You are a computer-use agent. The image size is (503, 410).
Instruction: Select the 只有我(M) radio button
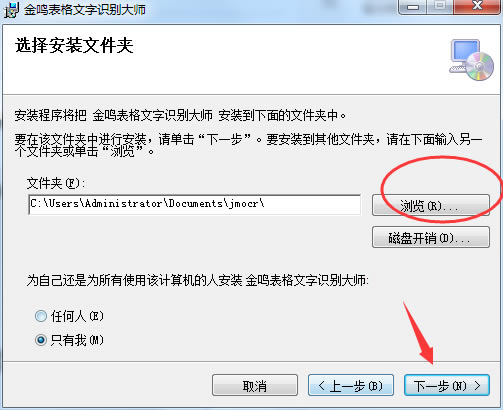[41, 340]
